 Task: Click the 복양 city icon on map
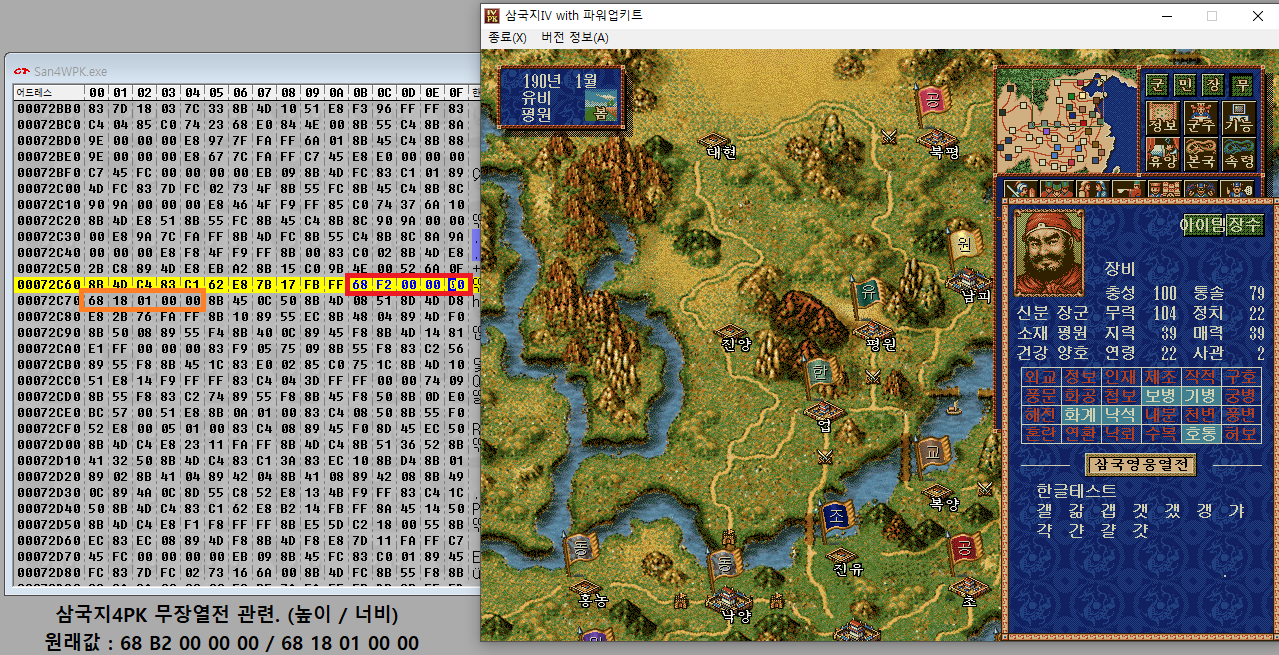click(940, 490)
